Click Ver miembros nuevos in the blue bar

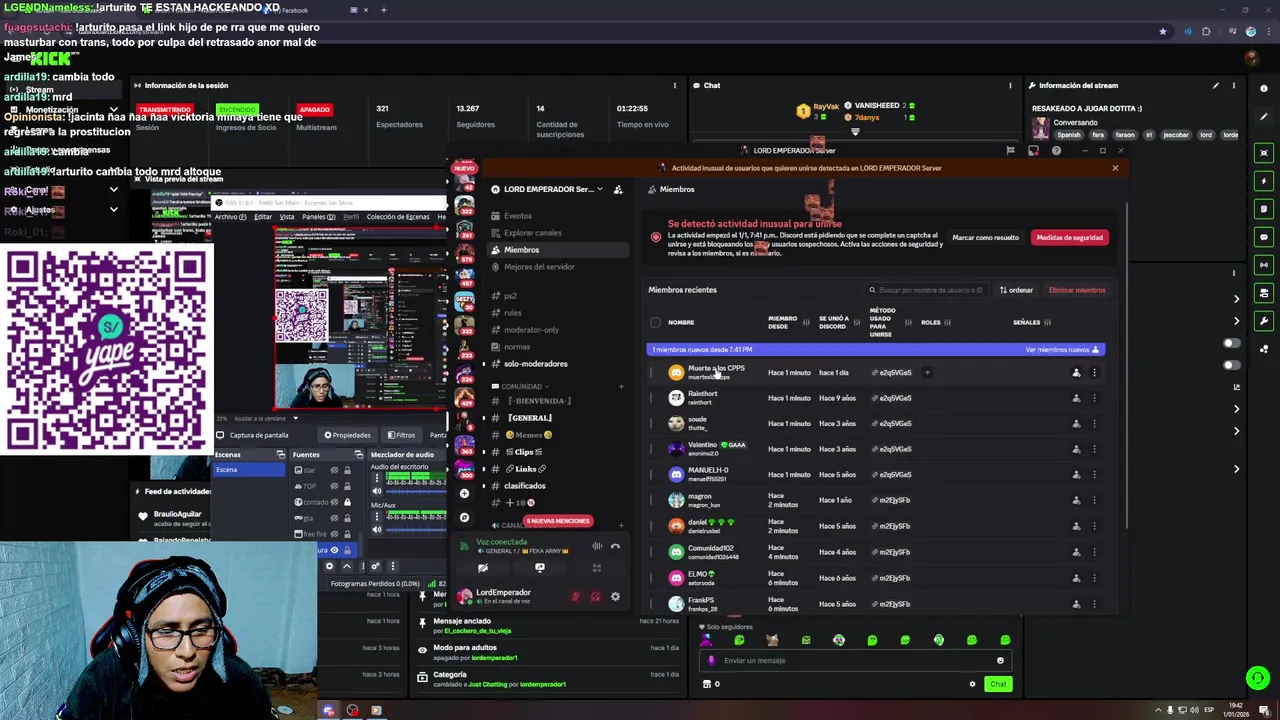(1062, 350)
